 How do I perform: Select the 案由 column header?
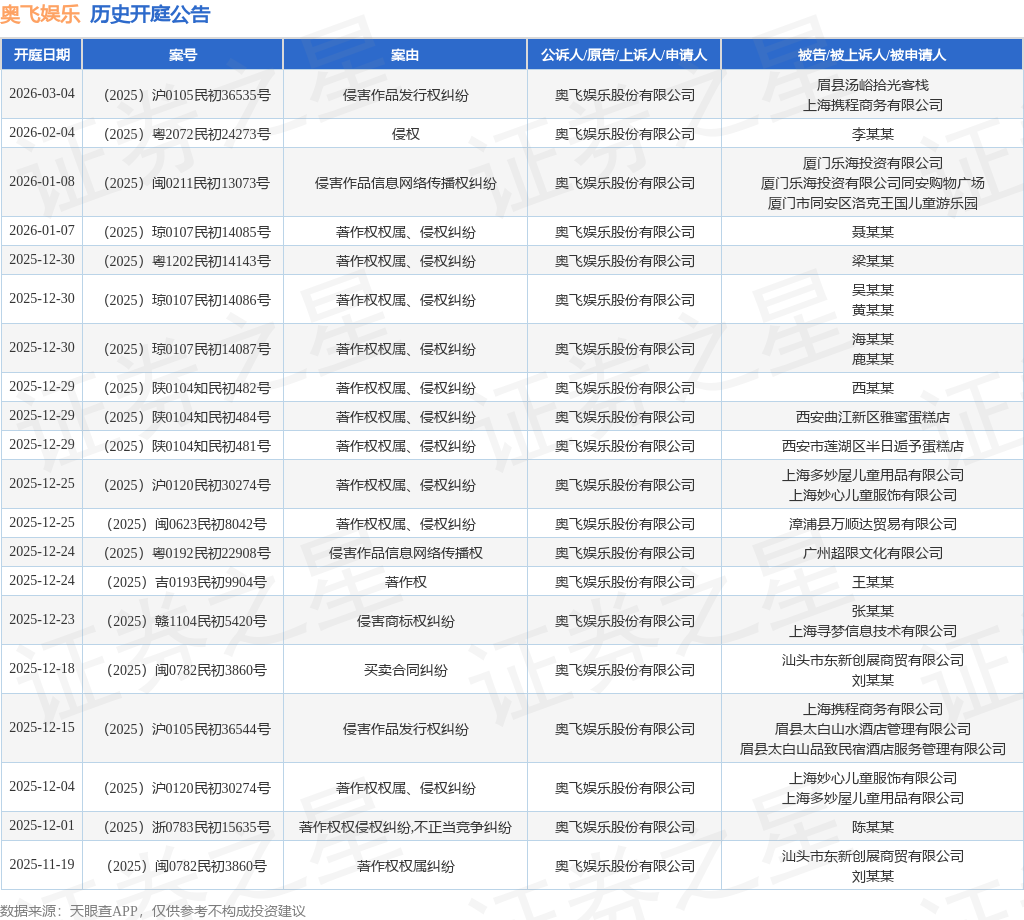click(x=405, y=55)
